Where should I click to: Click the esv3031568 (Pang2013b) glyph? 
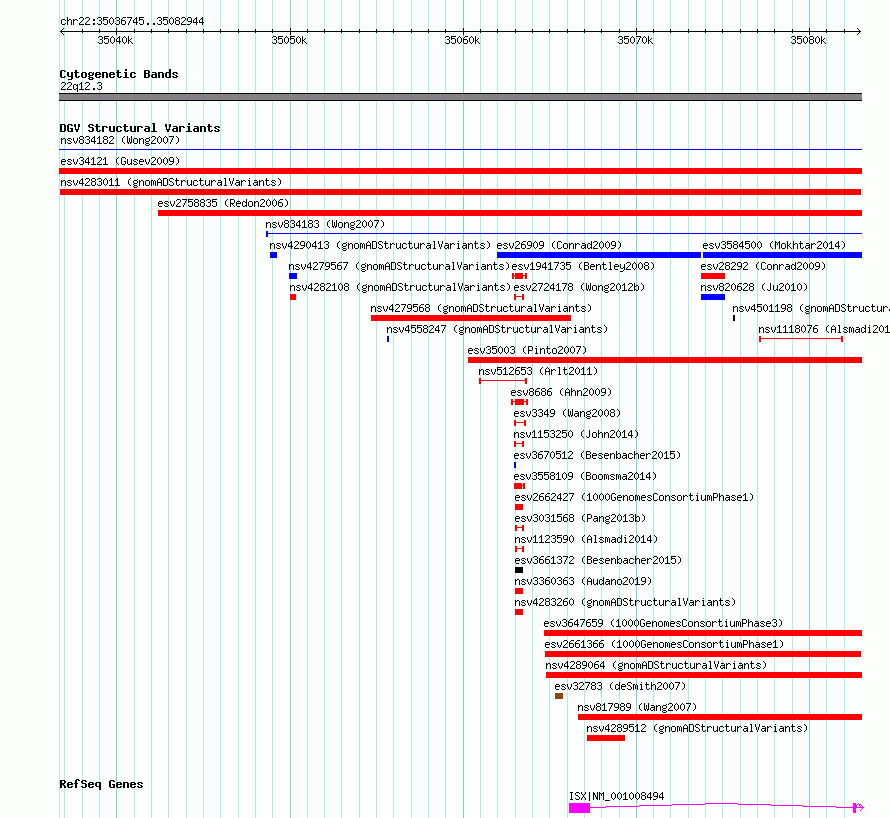point(519,528)
